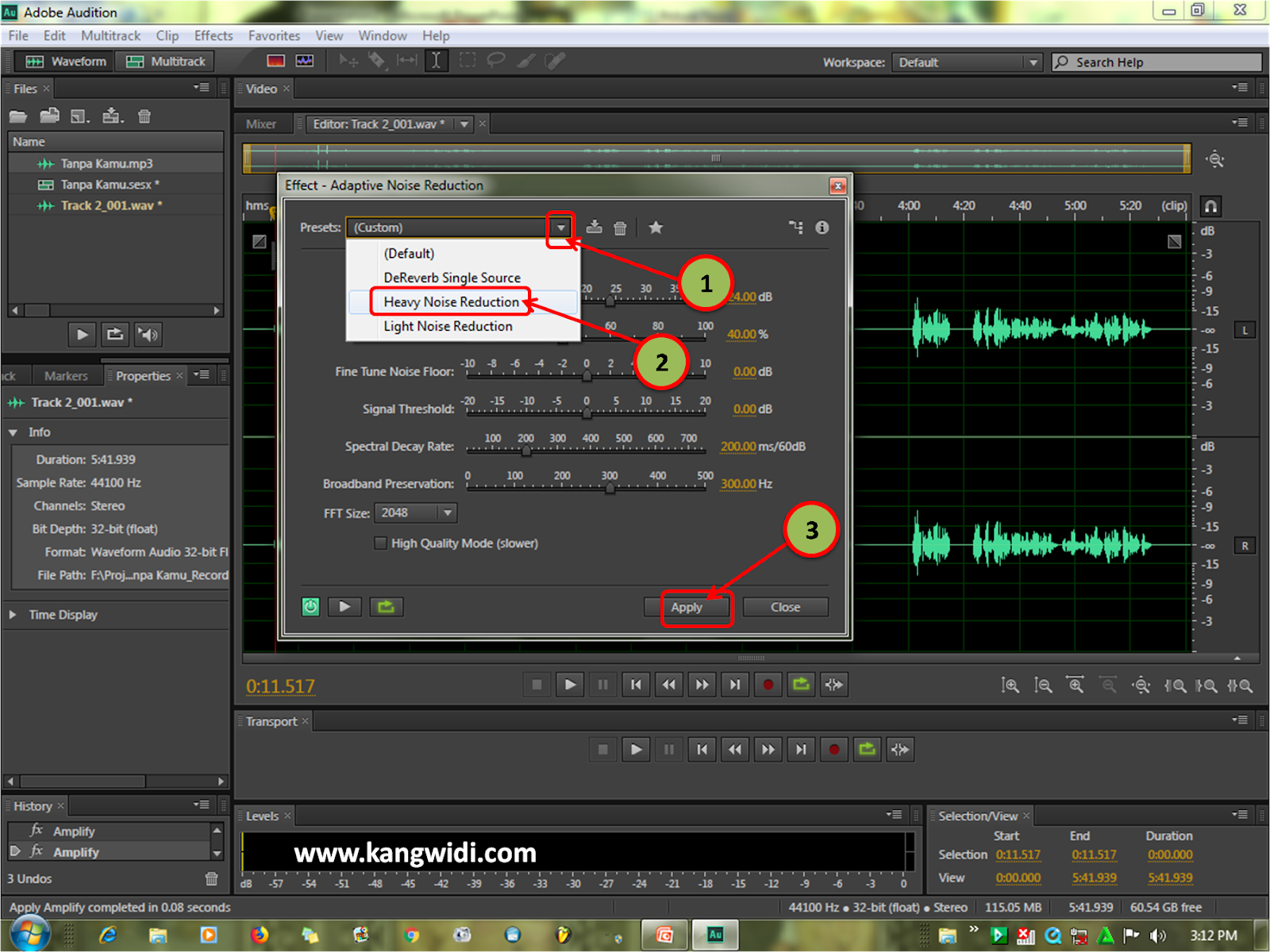Switch to the Markers tab

click(x=66, y=376)
